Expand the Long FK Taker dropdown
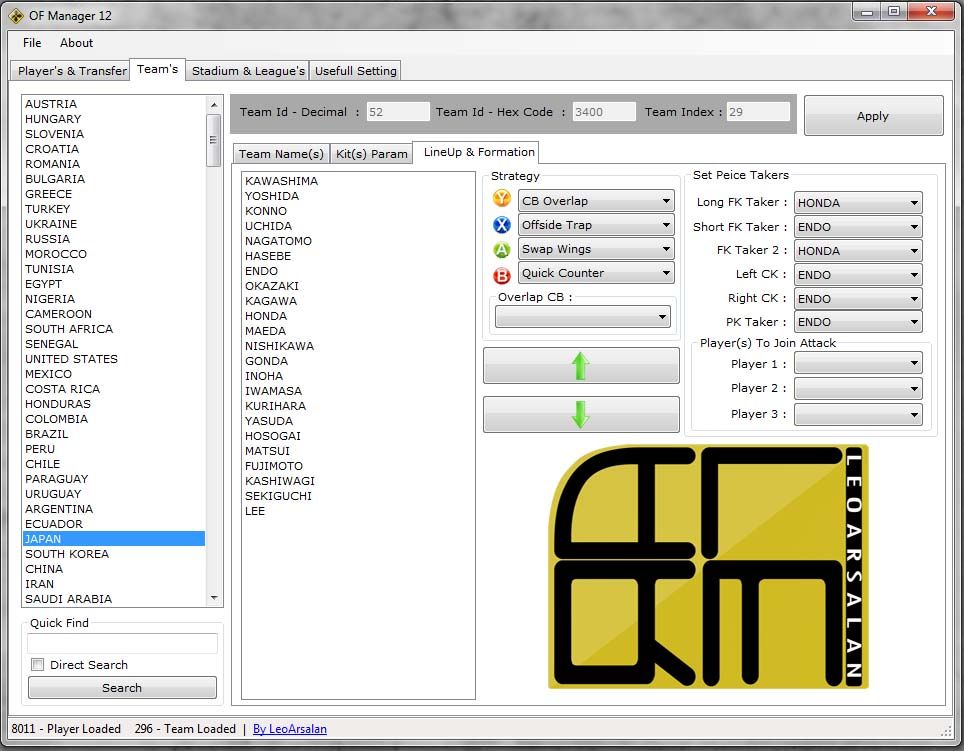The image size is (964, 751). click(858, 203)
